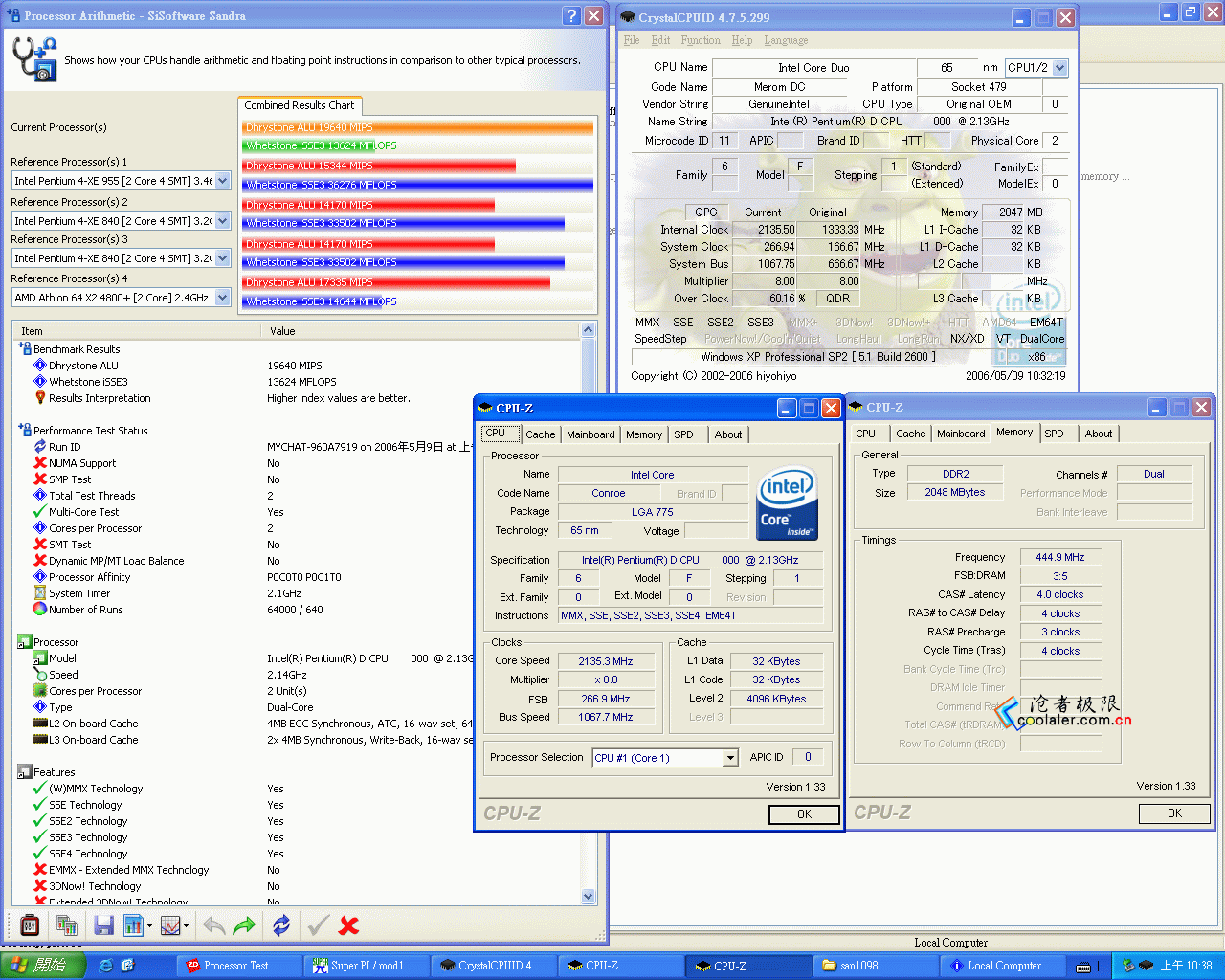Click the green forward arrow in Sandra toolbar
The image size is (1225, 980).
[x=244, y=925]
